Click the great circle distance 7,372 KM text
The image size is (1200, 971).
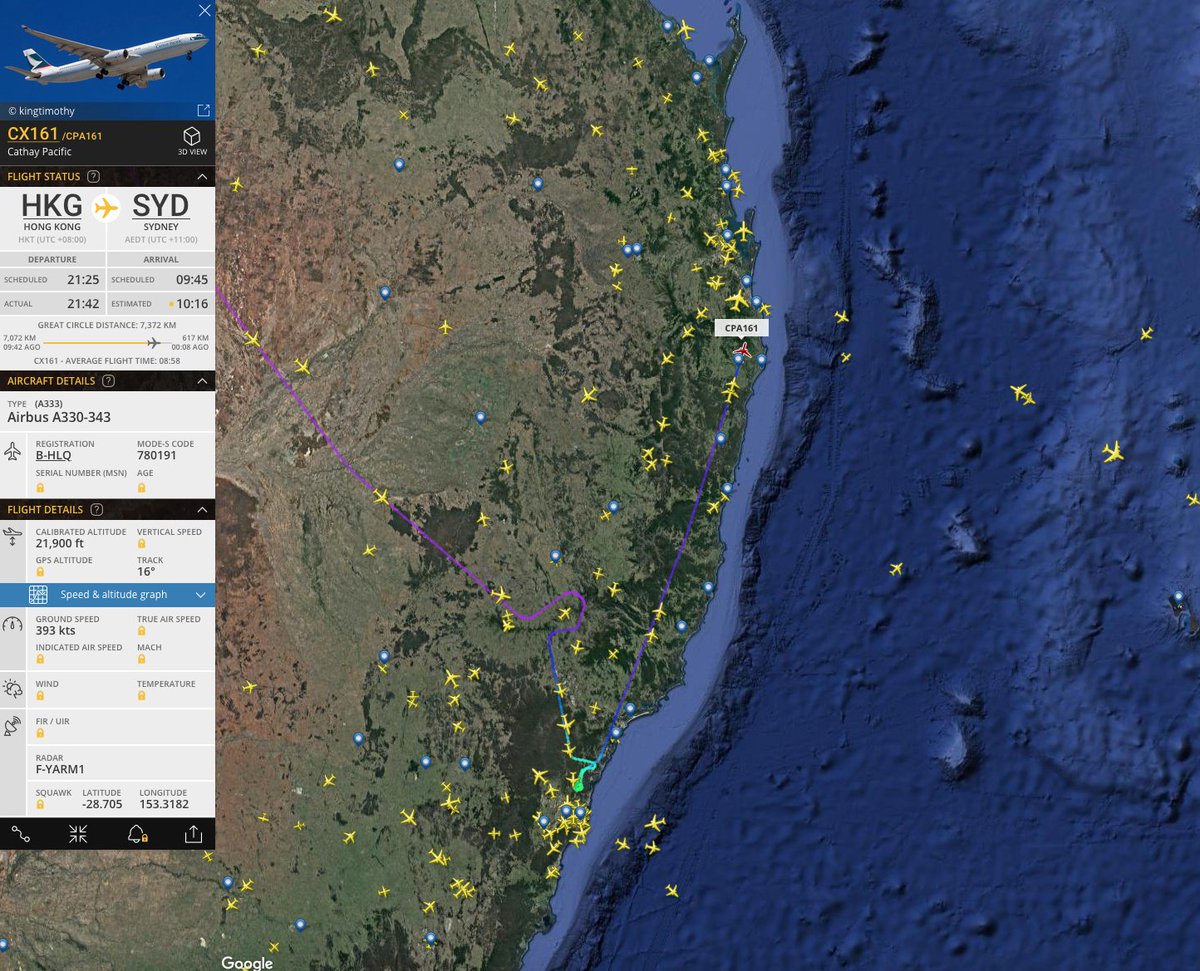(x=107, y=325)
